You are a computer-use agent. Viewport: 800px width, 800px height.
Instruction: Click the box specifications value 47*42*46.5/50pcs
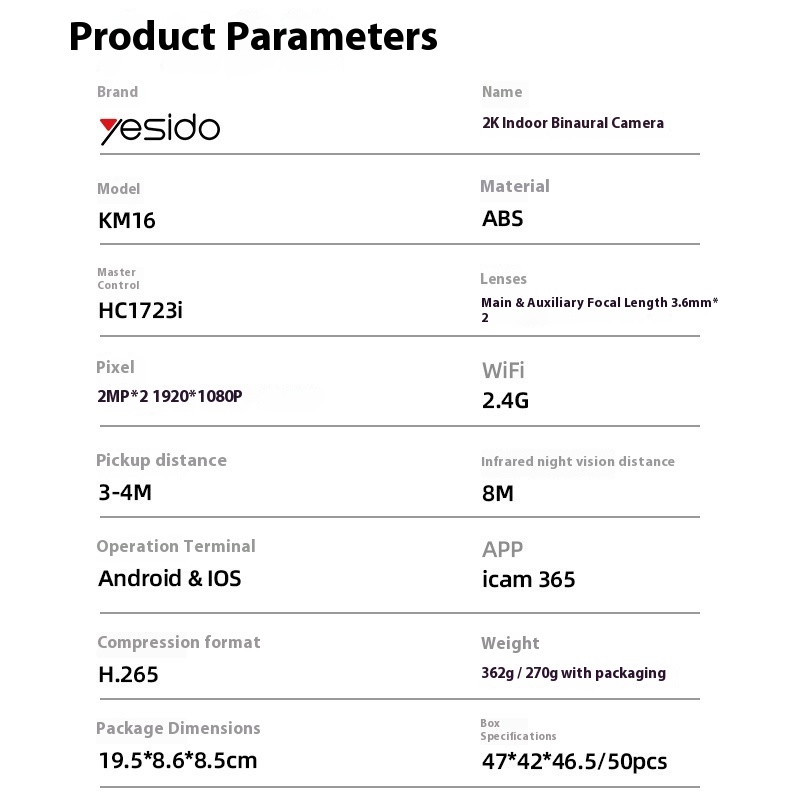click(x=574, y=762)
